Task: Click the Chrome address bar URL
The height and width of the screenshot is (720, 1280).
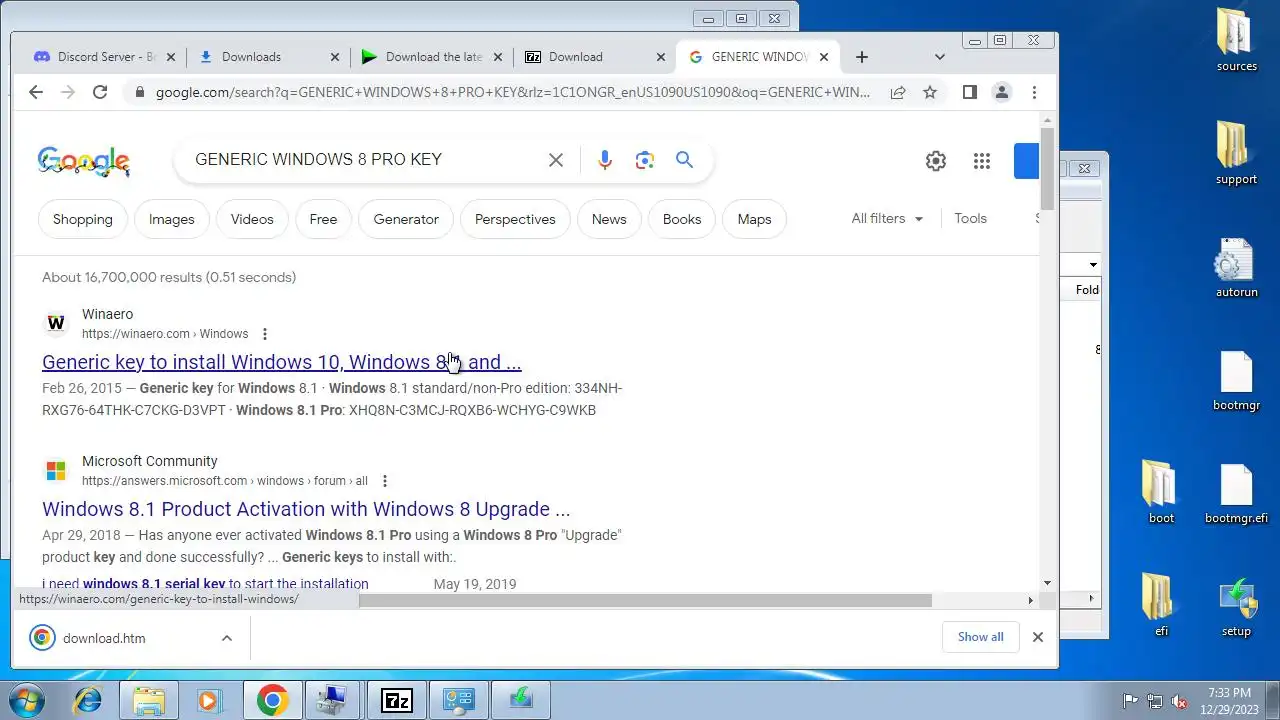Action: click(x=513, y=92)
